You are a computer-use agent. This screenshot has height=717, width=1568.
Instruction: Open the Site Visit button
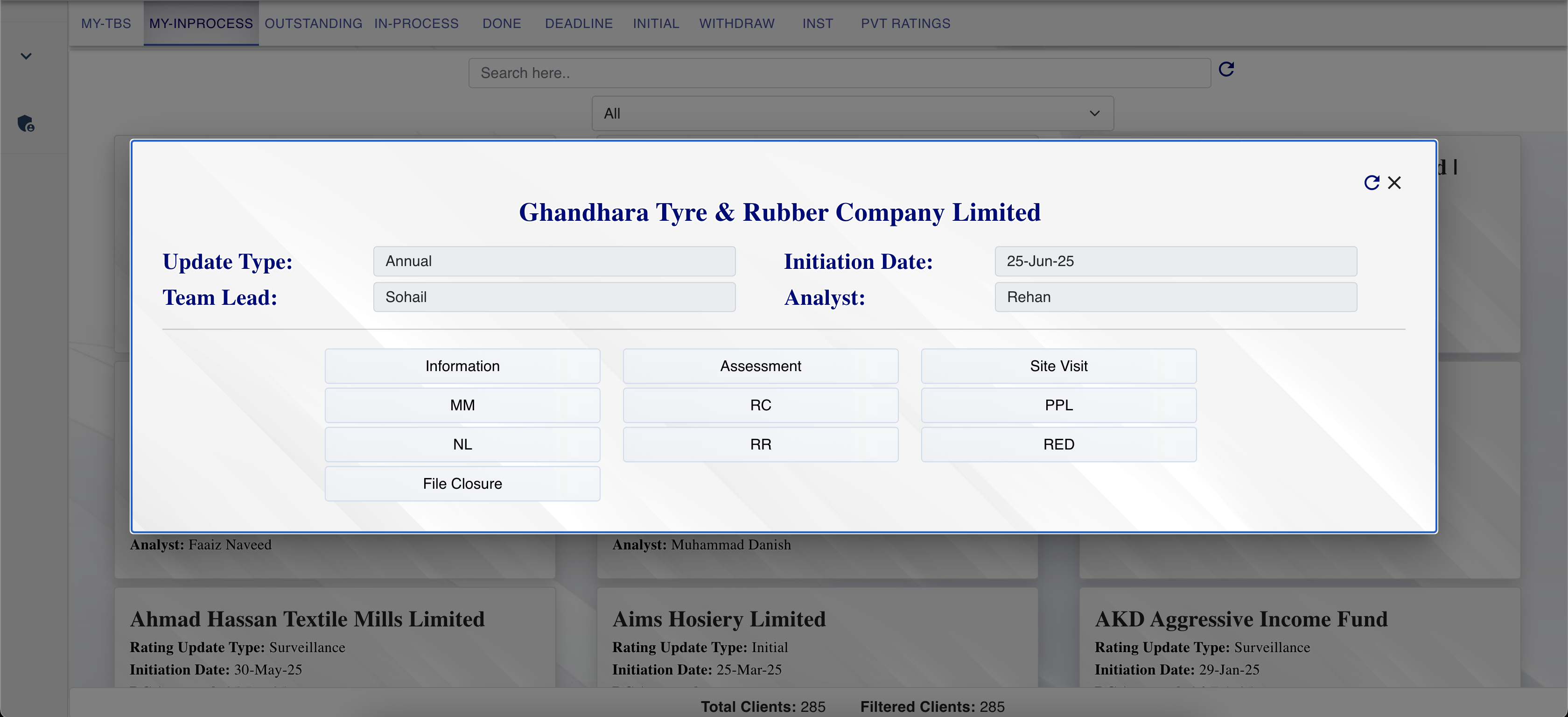1058,366
